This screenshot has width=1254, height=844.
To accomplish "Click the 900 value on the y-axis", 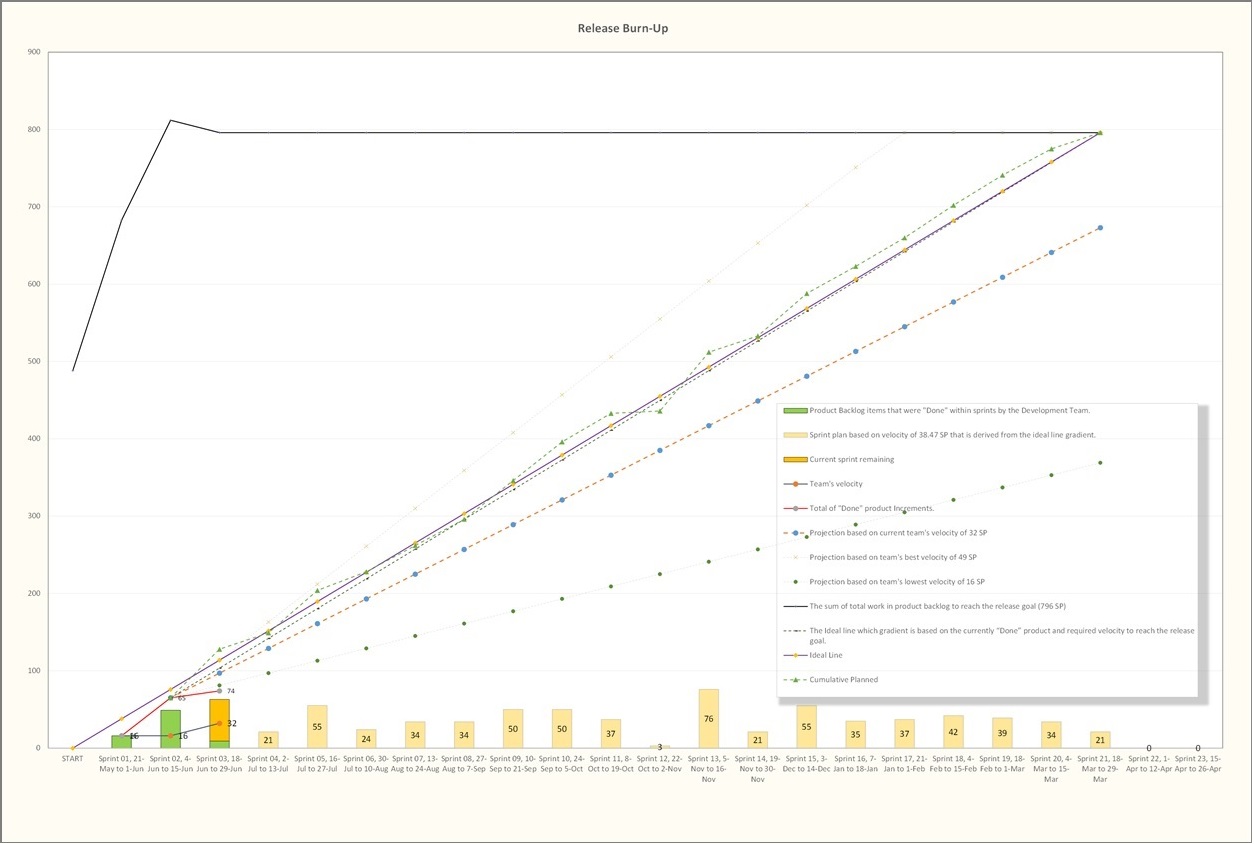I will (35, 52).
